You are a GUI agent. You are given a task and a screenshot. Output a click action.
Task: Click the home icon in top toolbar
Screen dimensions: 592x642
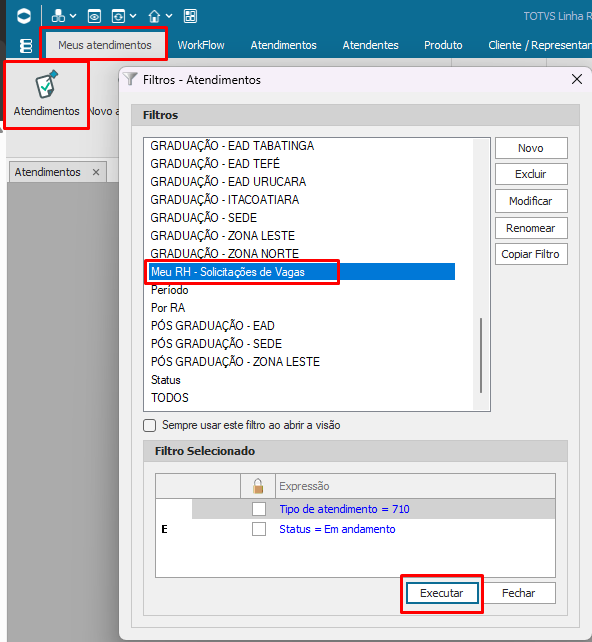(x=154, y=16)
